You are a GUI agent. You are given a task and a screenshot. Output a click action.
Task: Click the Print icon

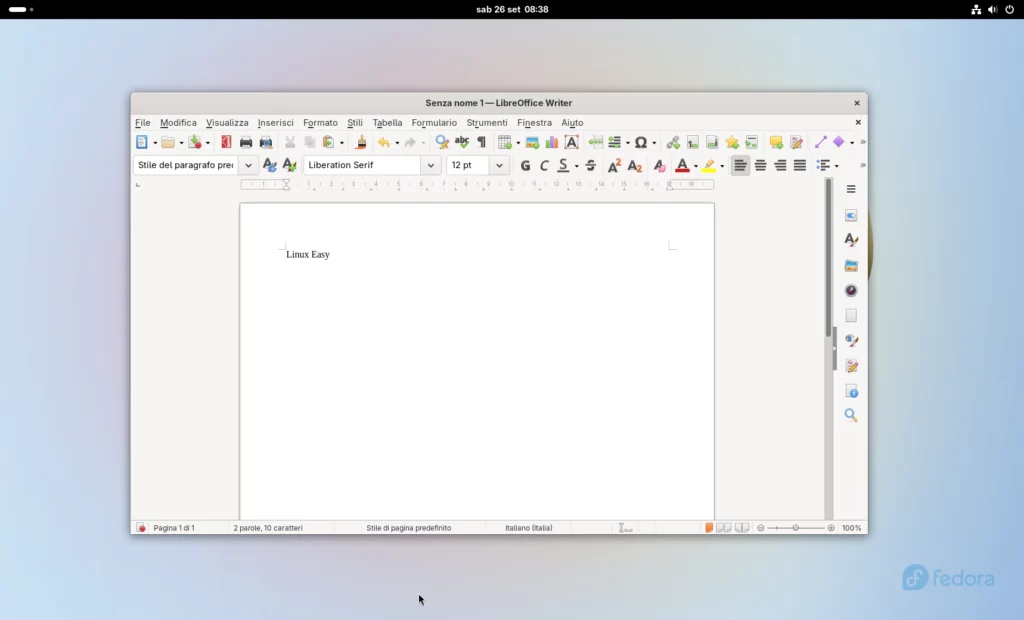pos(246,142)
